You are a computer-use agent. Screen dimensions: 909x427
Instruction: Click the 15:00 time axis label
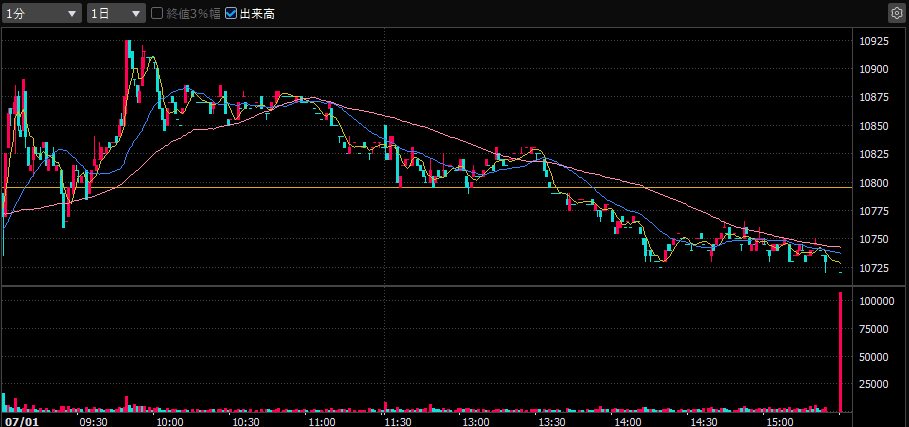click(x=781, y=421)
